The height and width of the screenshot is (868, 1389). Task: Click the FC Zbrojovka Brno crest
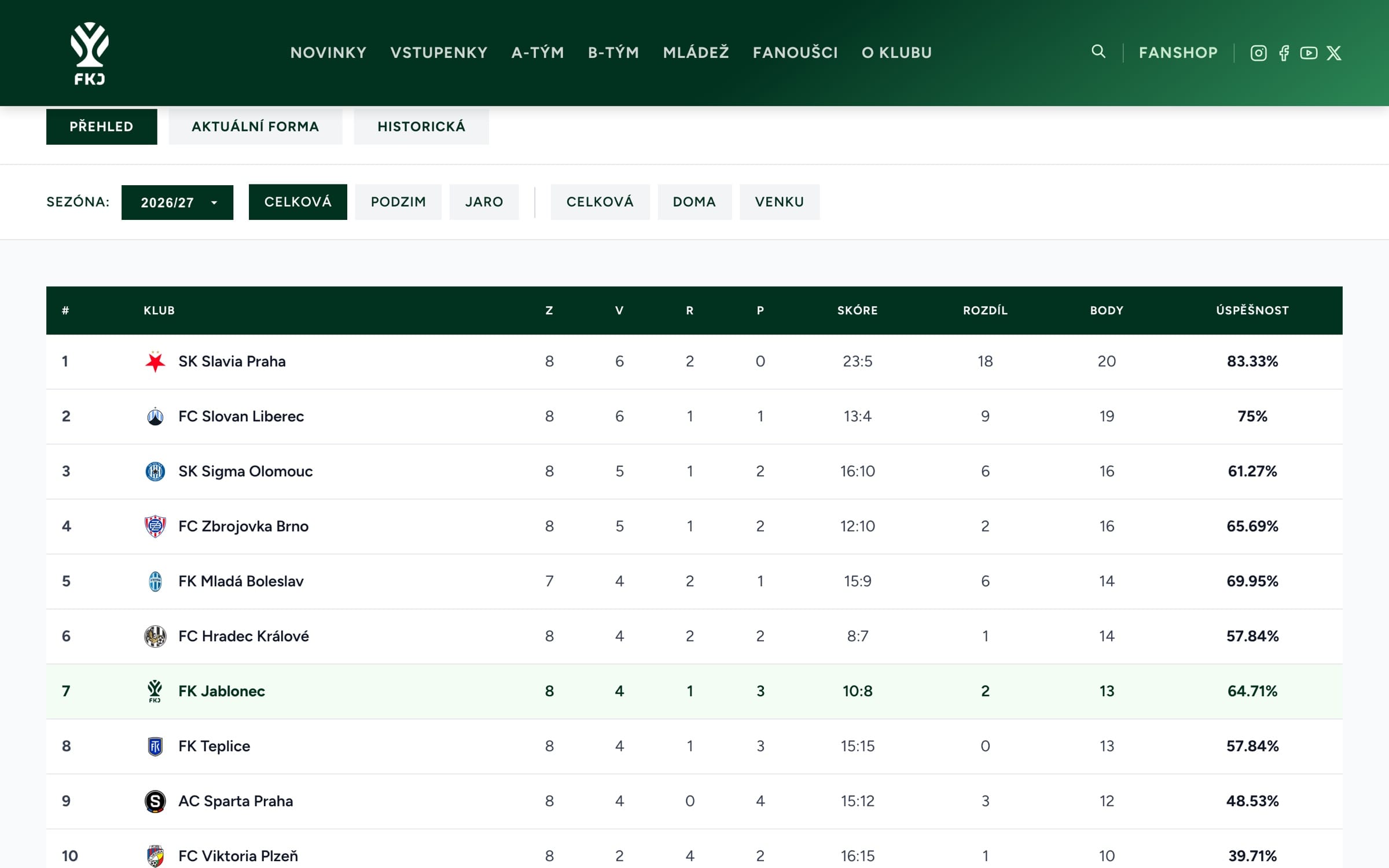155,526
